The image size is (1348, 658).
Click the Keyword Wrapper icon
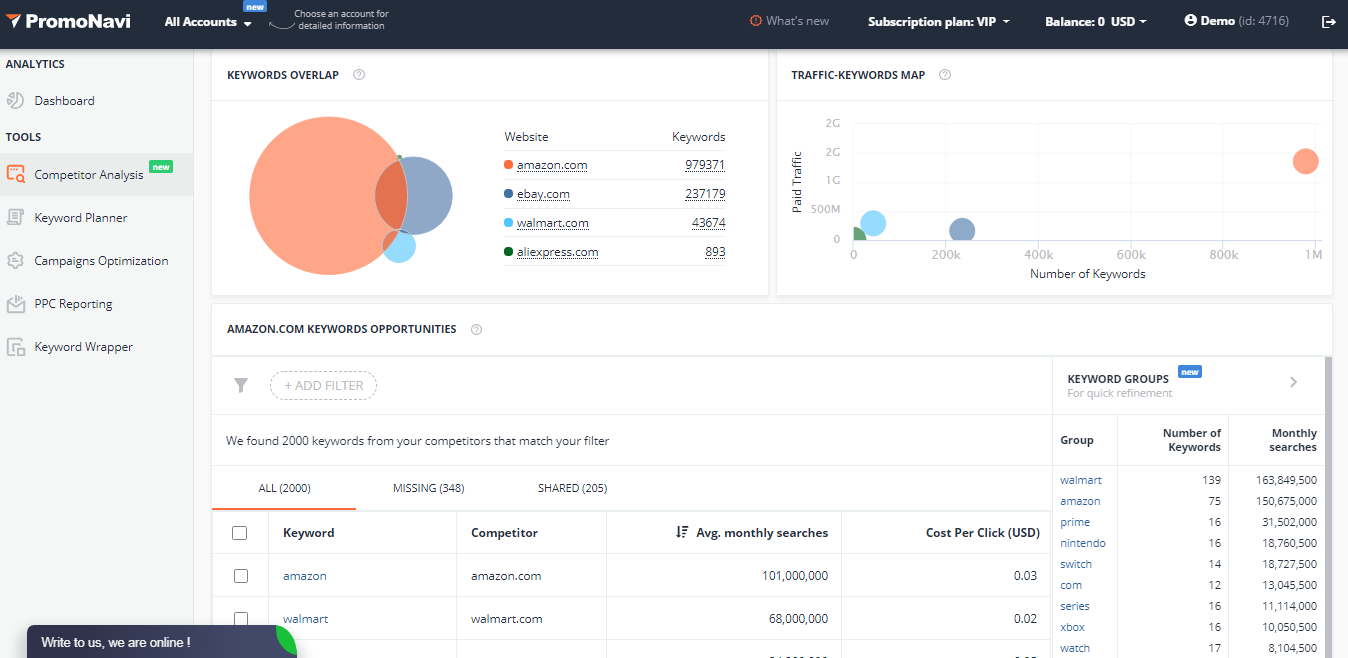click(x=15, y=347)
